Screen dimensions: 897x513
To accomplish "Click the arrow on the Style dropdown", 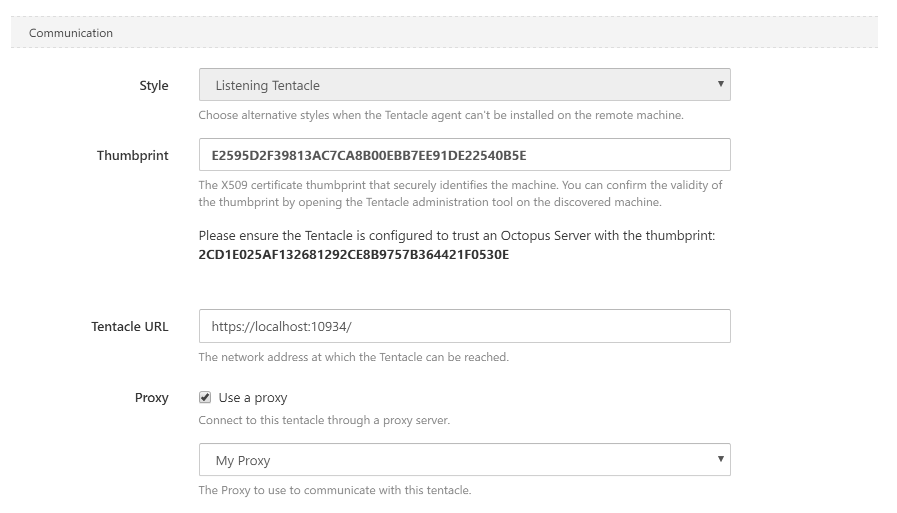I will [720, 84].
